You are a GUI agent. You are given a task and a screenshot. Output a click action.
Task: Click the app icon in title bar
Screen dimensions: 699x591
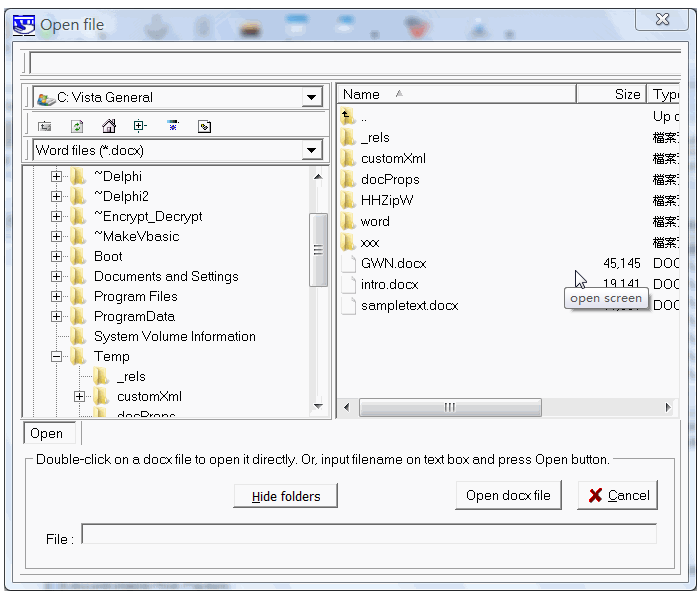pos(24,25)
